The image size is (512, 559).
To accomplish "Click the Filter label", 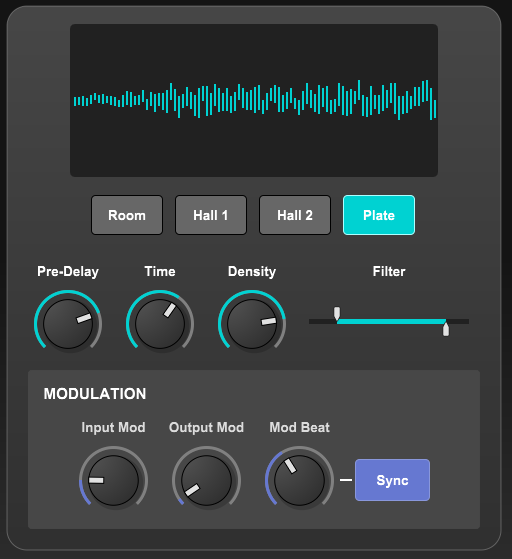I will [x=389, y=272].
